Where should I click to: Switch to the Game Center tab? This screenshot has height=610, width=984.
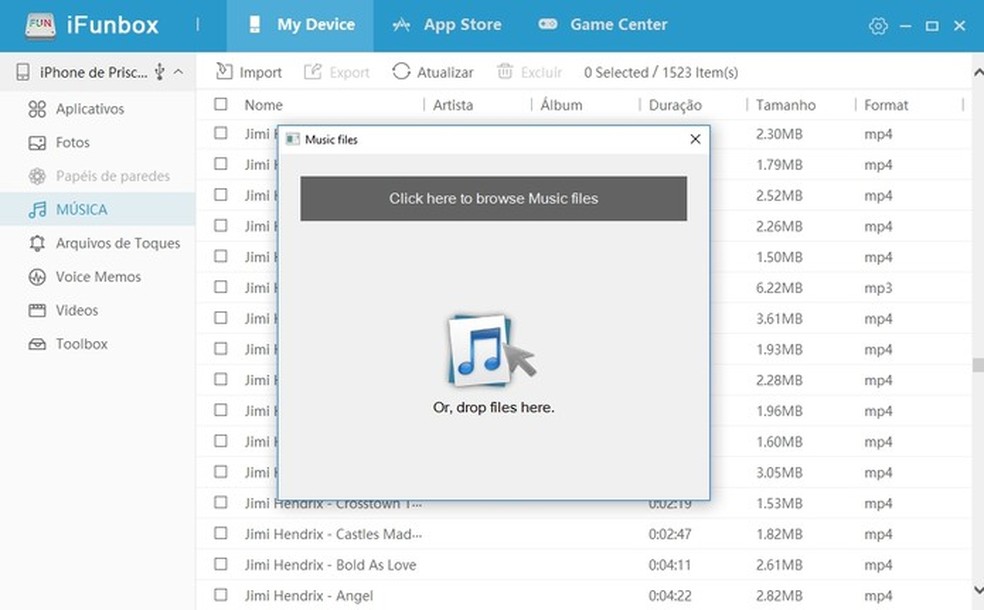pos(602,25)
